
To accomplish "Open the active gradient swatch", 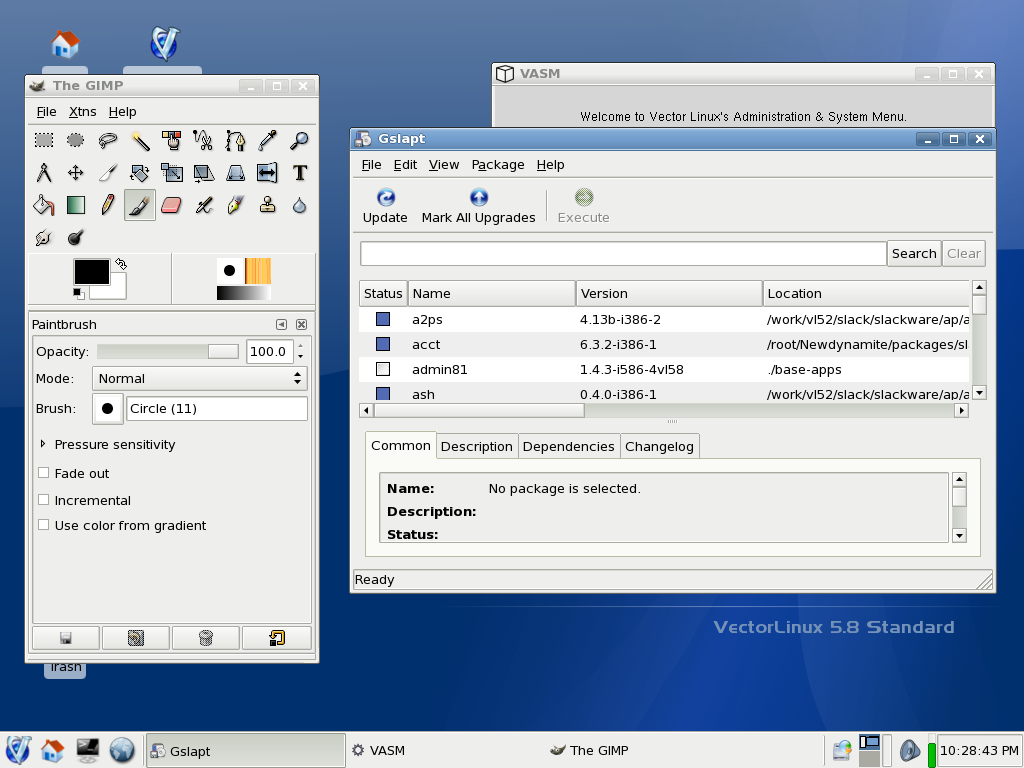I will (244, 293).
